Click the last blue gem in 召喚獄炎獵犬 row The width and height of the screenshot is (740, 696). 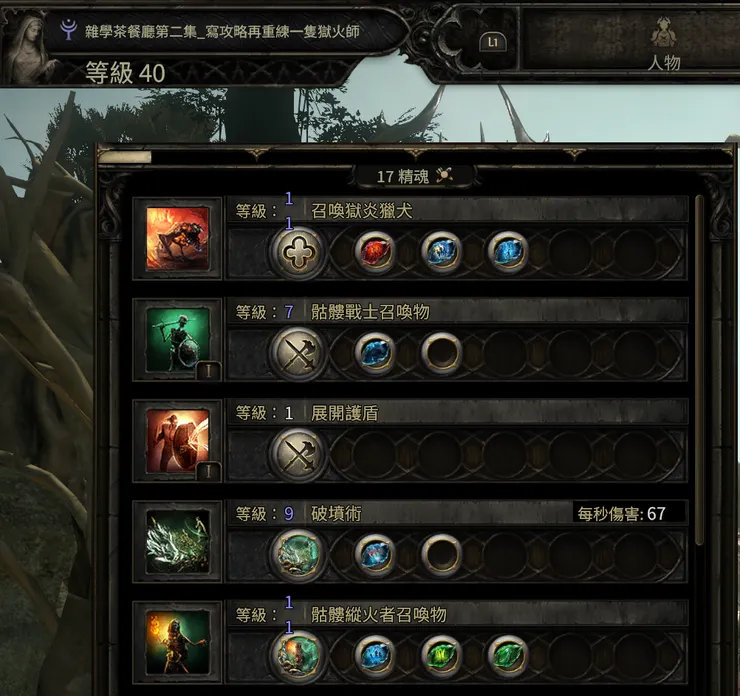507,252
